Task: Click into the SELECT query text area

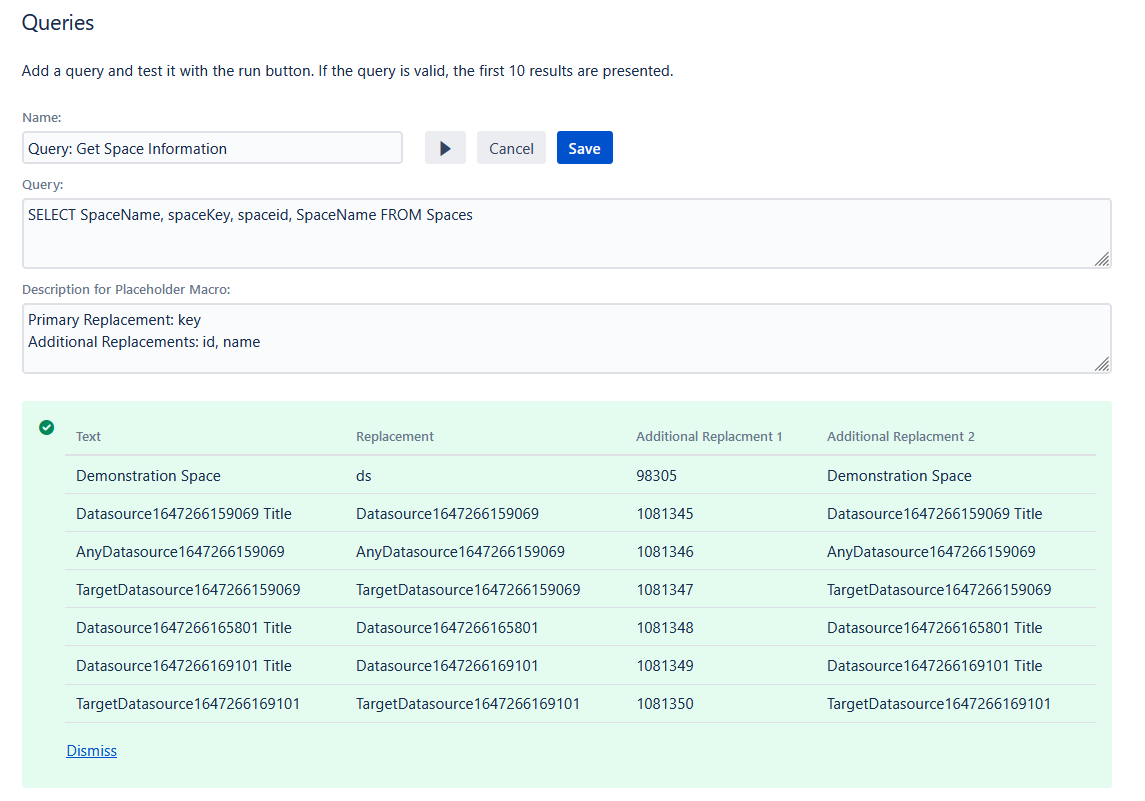Action: (566, 233)
